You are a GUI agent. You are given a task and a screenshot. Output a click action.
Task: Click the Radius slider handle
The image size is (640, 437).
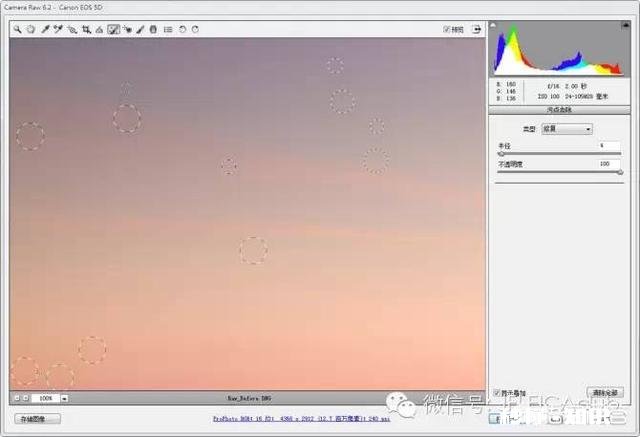(501, 154)
